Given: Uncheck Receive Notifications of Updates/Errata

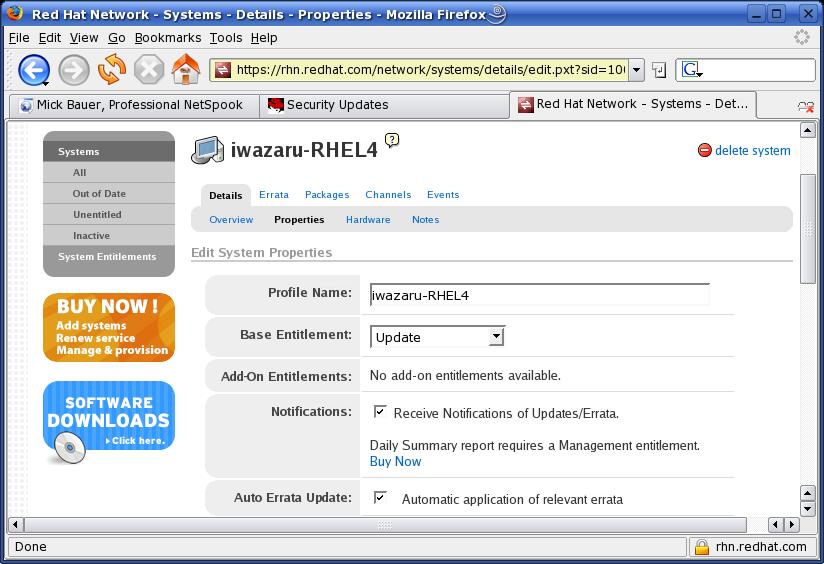Looking at the screenshot, I should [x=380, y=411].
